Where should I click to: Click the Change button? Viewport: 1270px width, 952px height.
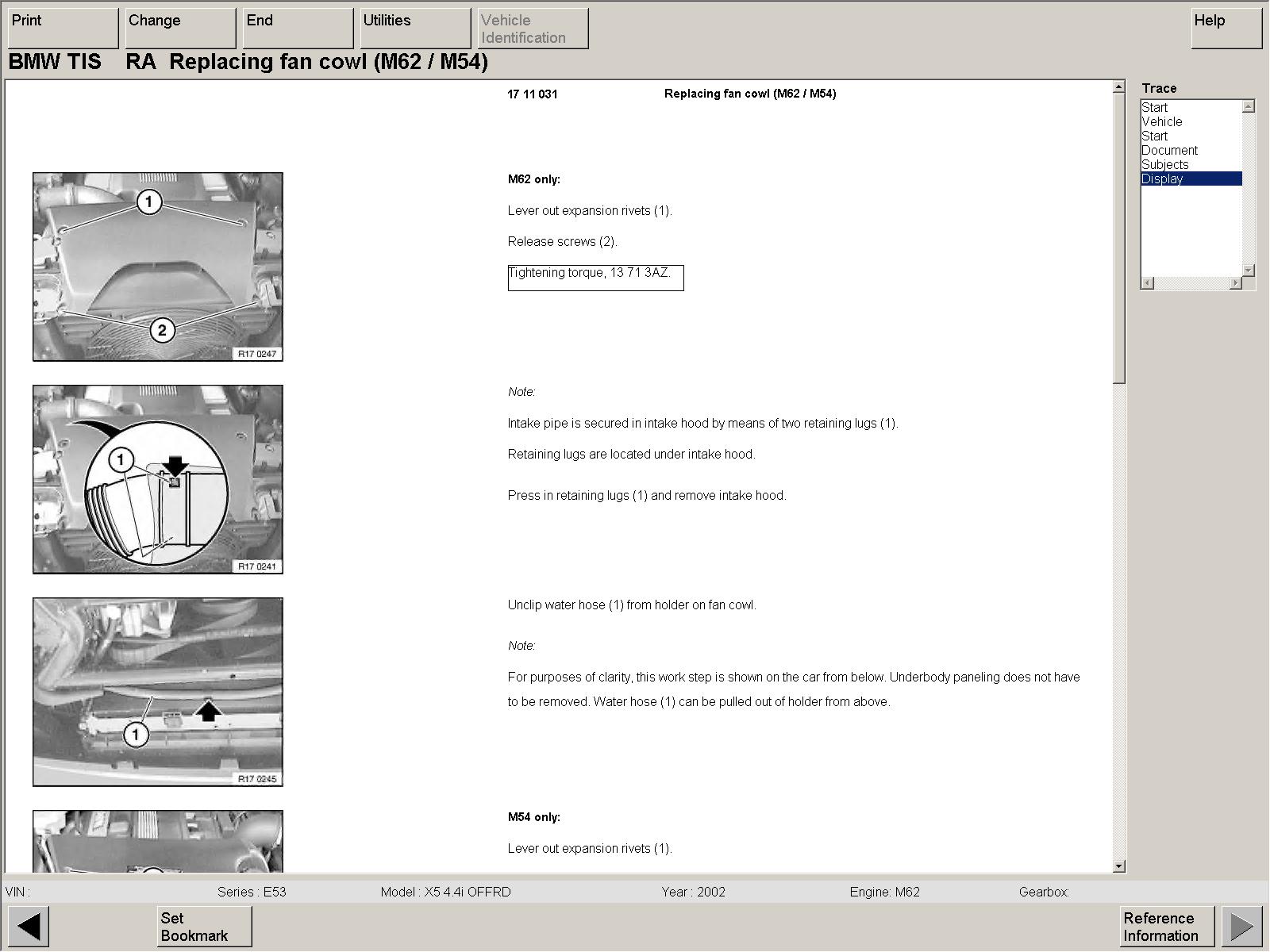[x=180, y=28]
